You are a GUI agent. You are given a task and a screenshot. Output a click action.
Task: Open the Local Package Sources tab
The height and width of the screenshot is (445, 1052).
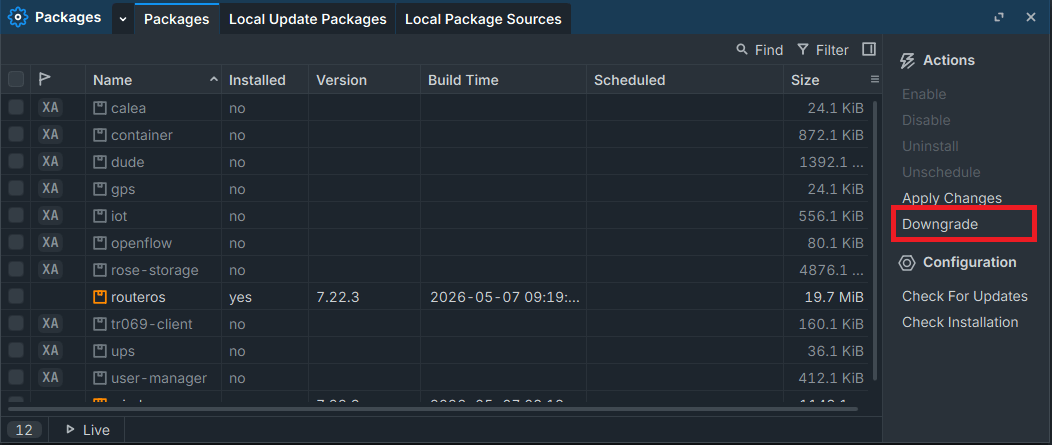click(483, 19)
